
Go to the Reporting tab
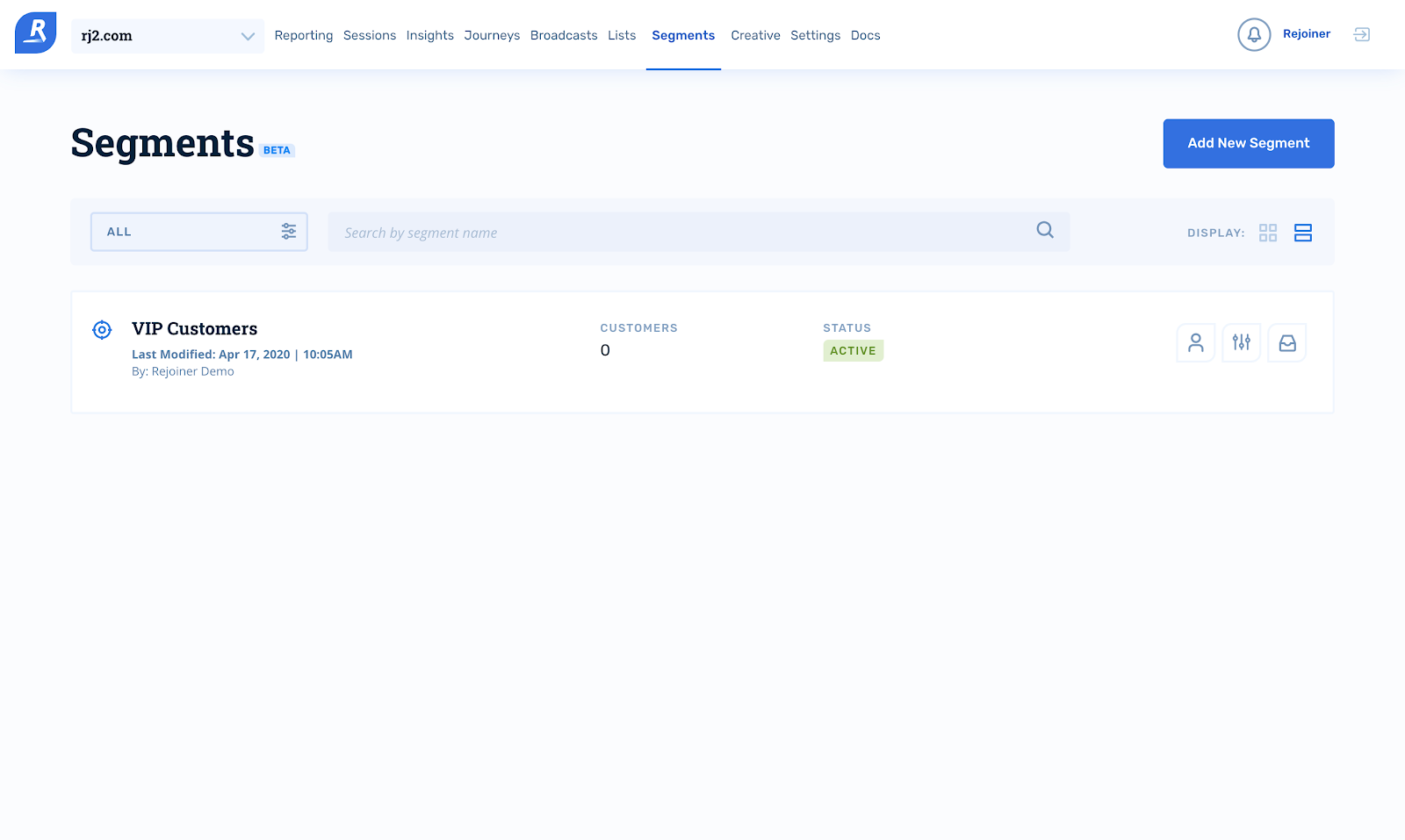point(304,35)
